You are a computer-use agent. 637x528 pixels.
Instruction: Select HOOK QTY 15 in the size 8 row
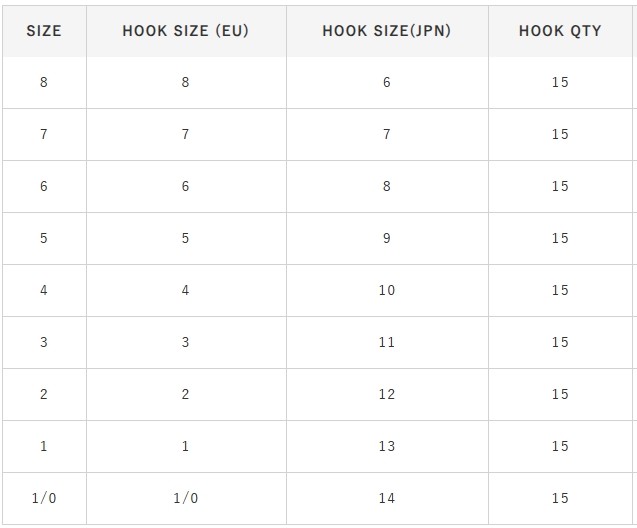pos(560,82)
